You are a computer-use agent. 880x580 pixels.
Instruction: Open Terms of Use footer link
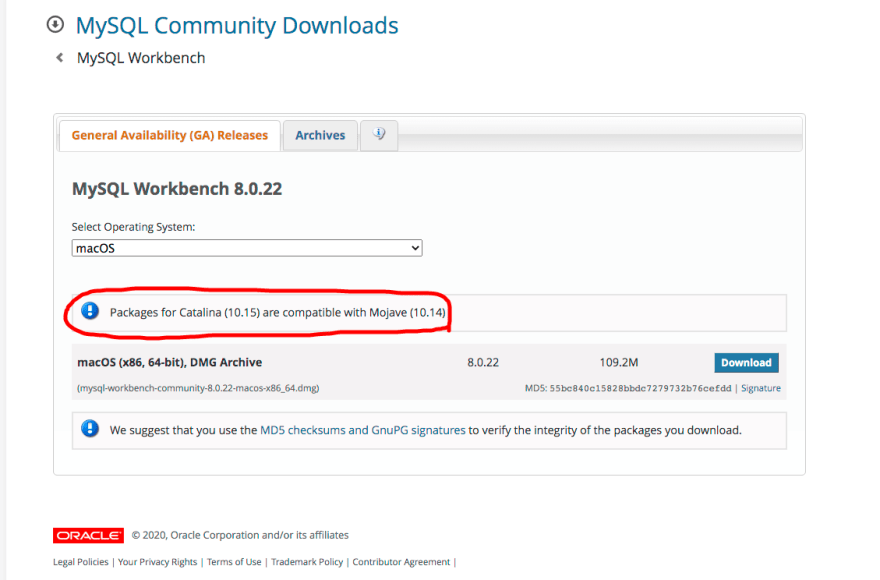pyautogui.click(x=234, y=561)
